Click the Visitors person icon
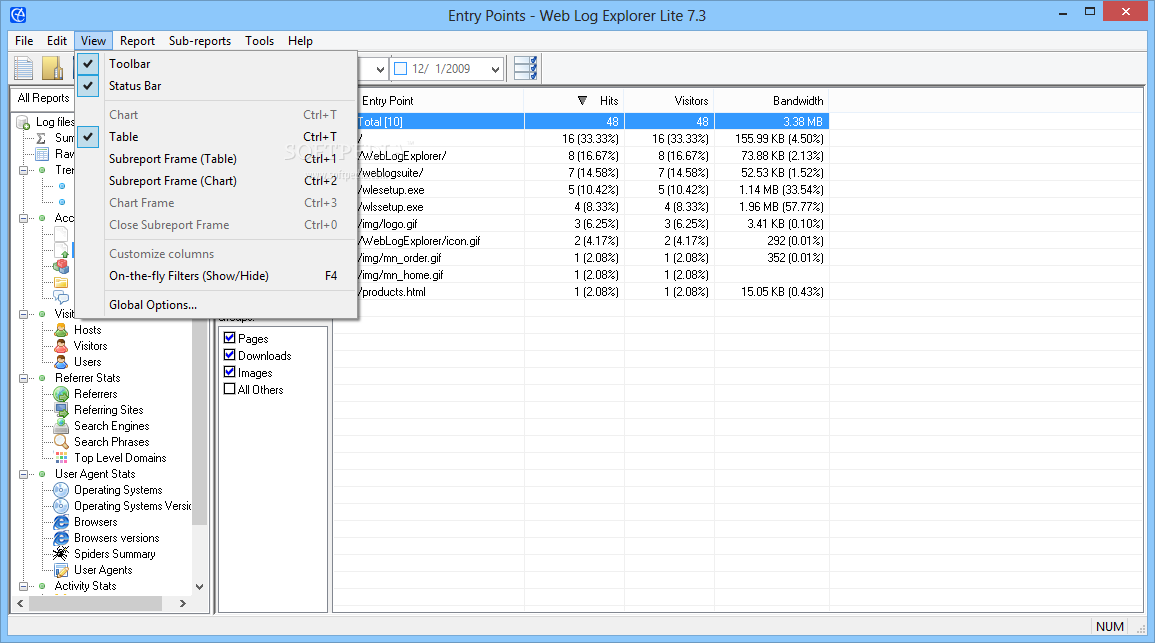1155x643 pixels. (x=61, y=346)
